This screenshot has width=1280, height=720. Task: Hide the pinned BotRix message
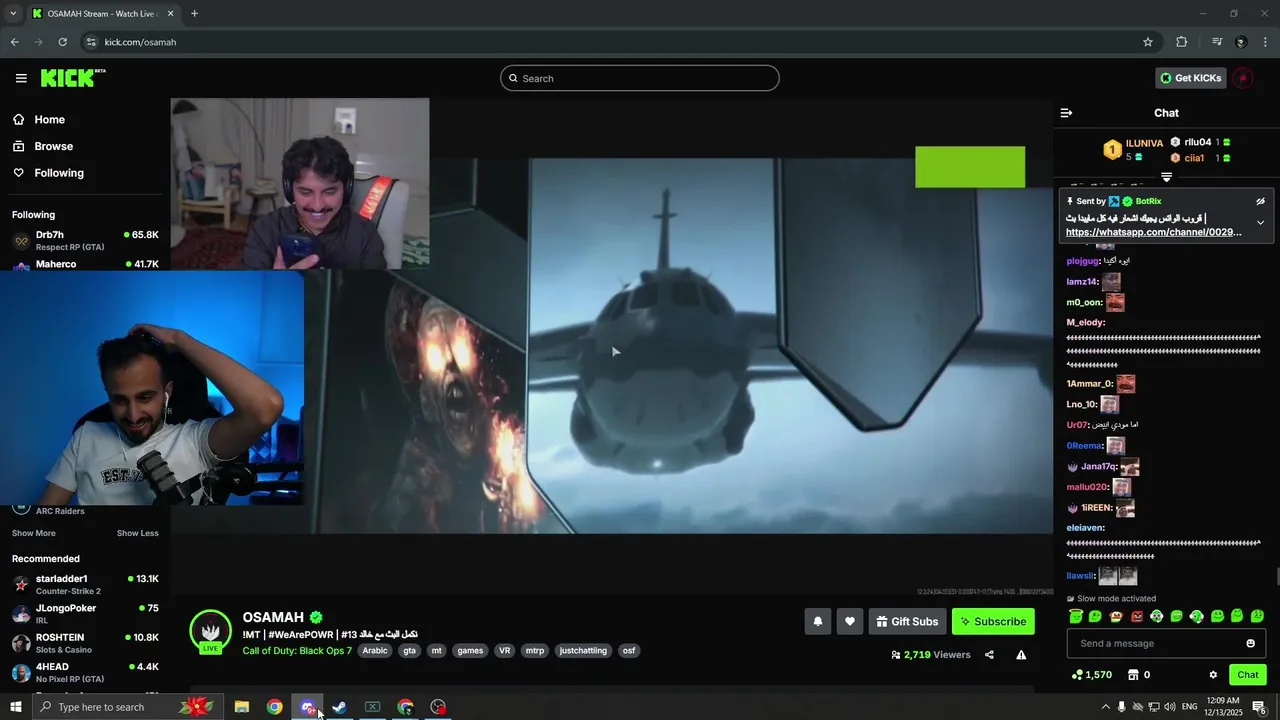(x=1260, y=201)
